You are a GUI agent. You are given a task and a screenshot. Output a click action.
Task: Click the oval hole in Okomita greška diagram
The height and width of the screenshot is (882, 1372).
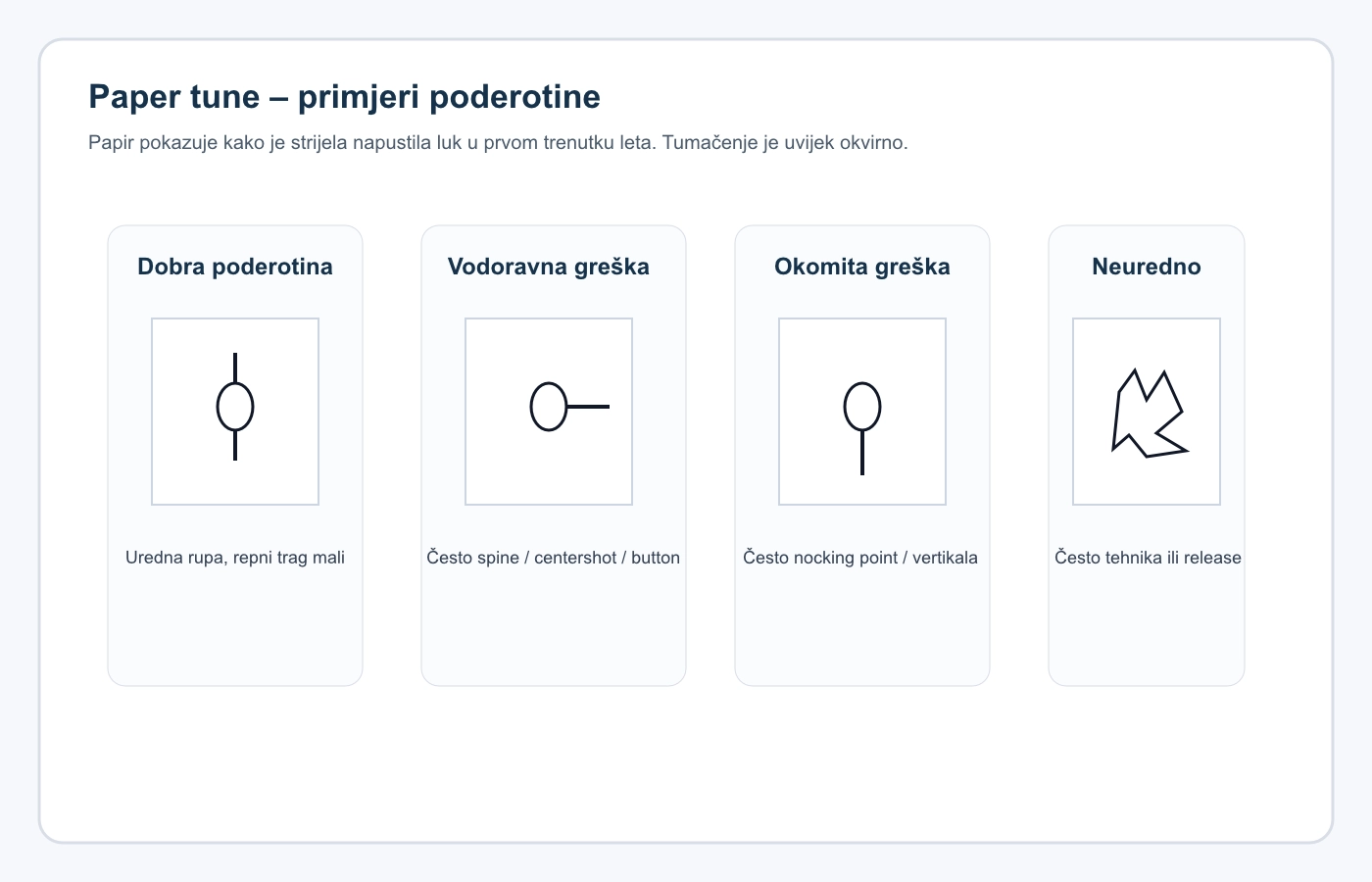coord(862,407)
